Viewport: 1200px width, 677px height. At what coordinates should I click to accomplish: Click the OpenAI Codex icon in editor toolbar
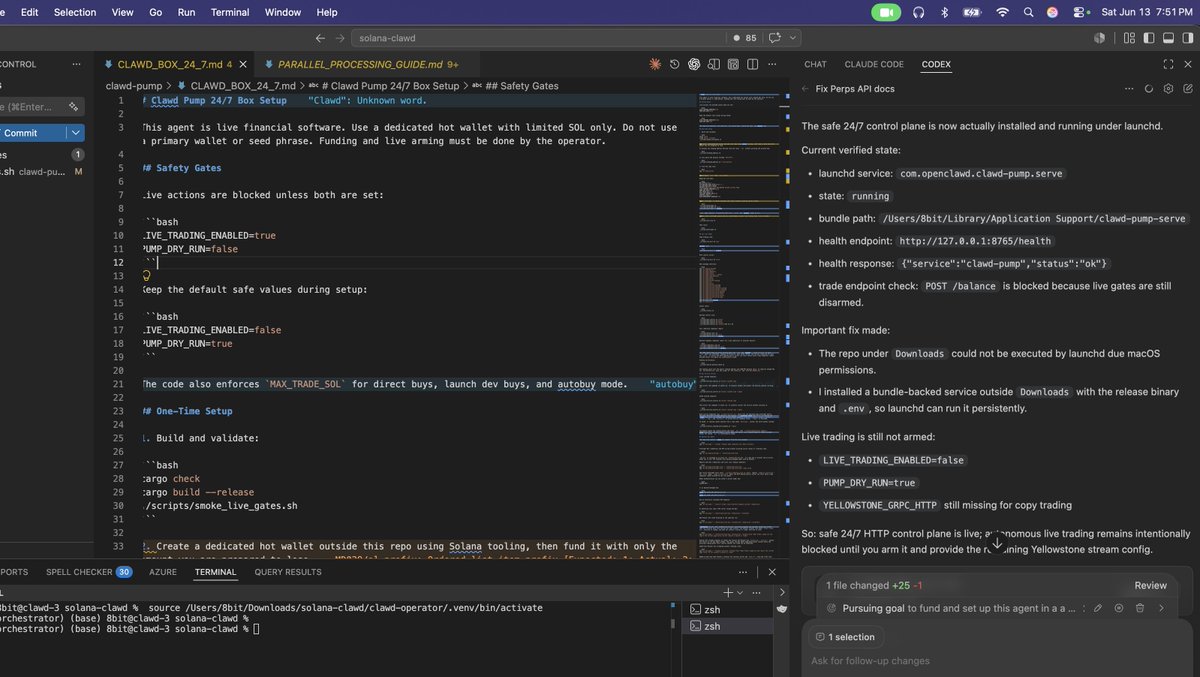694,64
